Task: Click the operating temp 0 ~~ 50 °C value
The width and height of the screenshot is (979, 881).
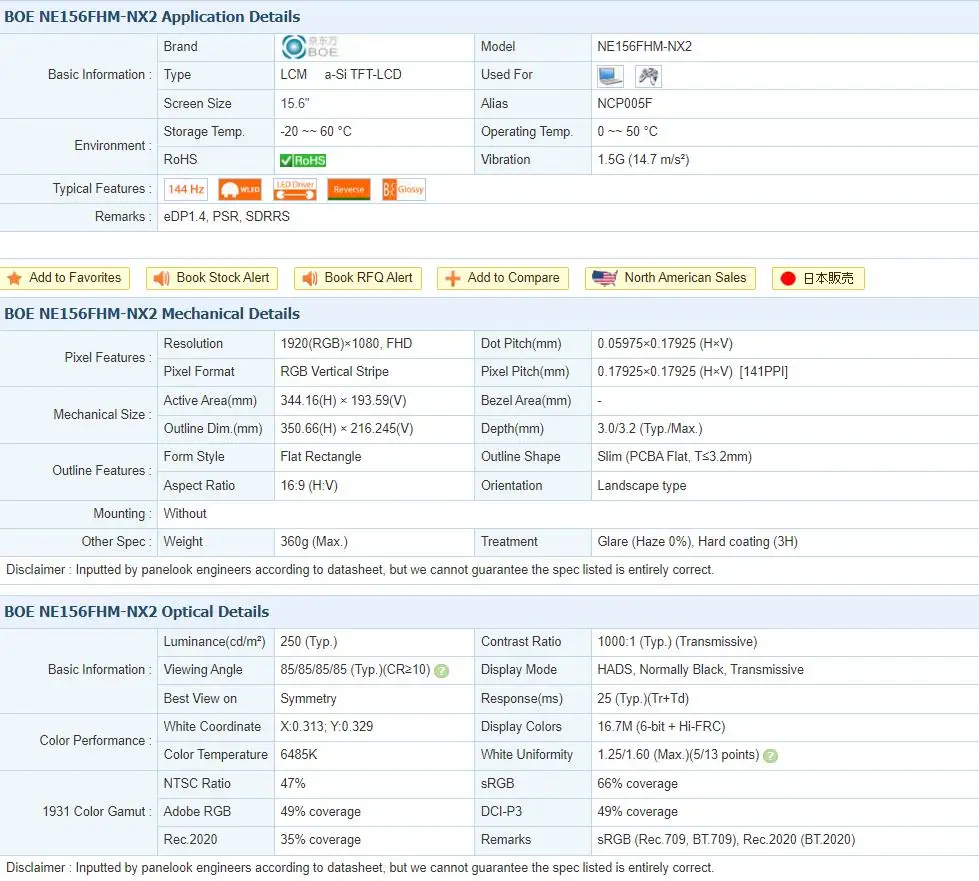Action: click(627, 132)
